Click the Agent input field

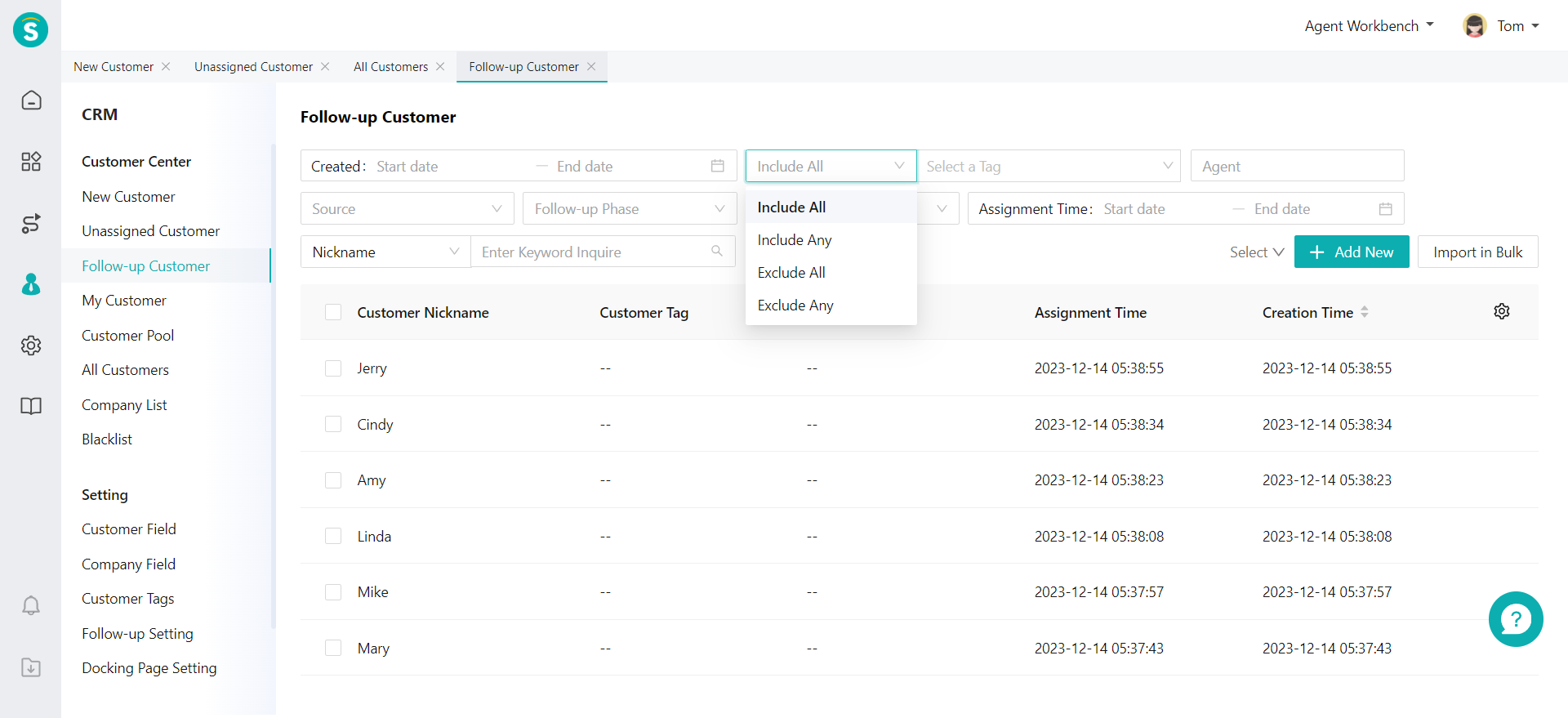pos(1297,166)
